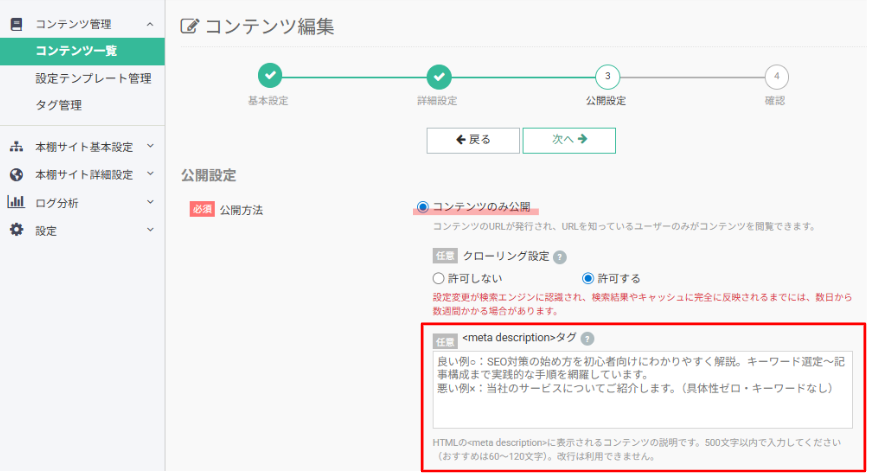This screenshot has width=871, height=475.
Task: Click the 設定 sidebar label
Action: [46, 231]
